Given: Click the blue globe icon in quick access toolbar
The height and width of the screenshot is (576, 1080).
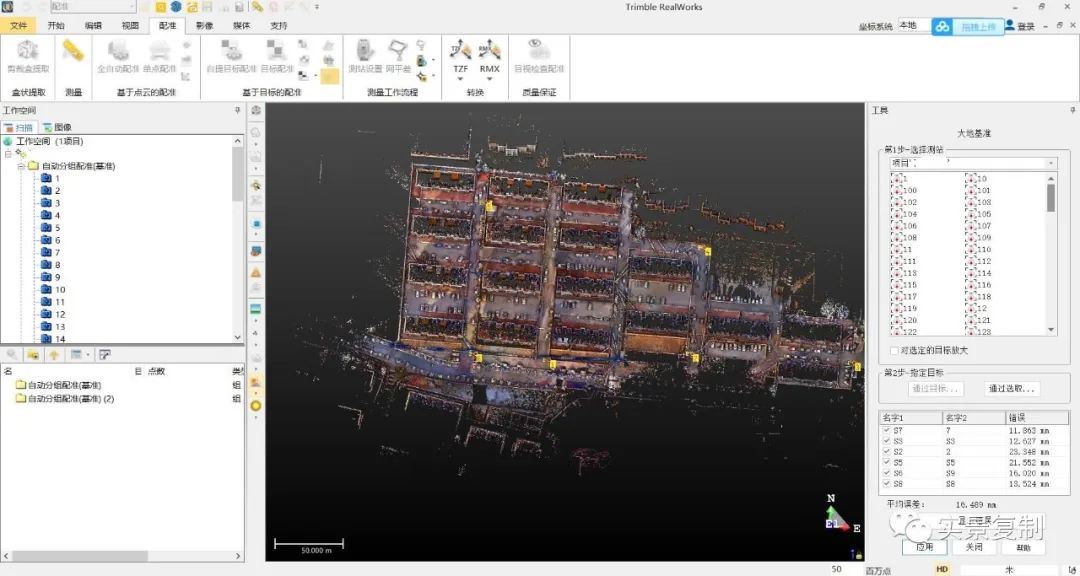Looking at the screenshot, I should coord(176,7).
